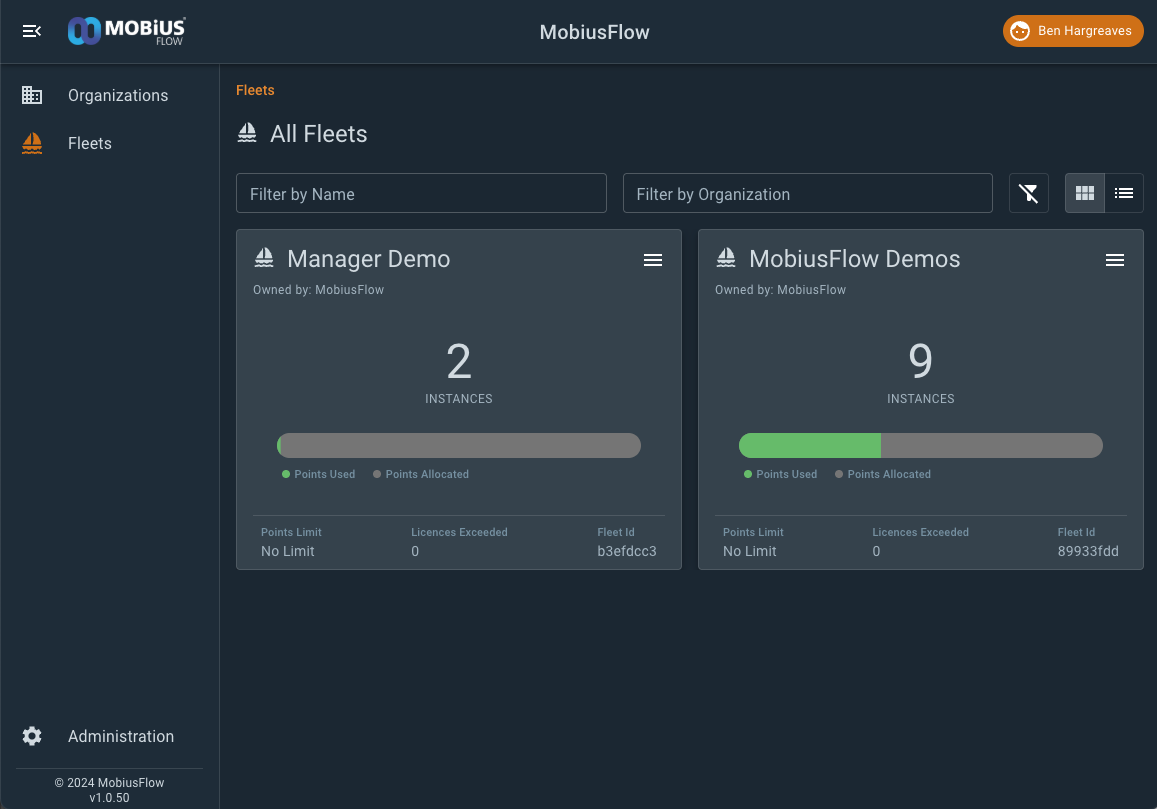Viewport: 1157px width, 809px height.
Task: Click the MobiusFlow logo
Action: click(126, 31)
